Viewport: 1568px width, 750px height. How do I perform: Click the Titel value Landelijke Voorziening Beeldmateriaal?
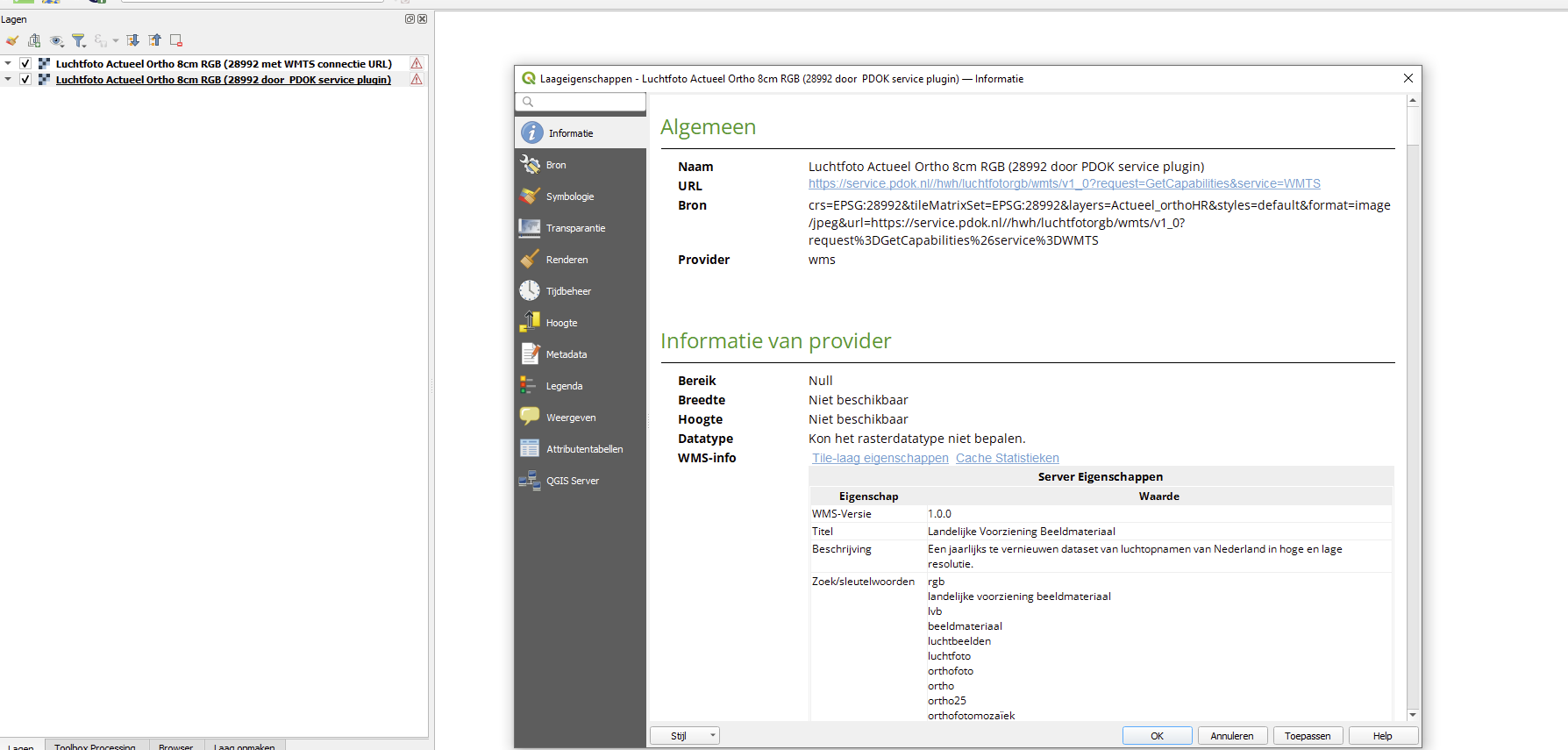1022,532
